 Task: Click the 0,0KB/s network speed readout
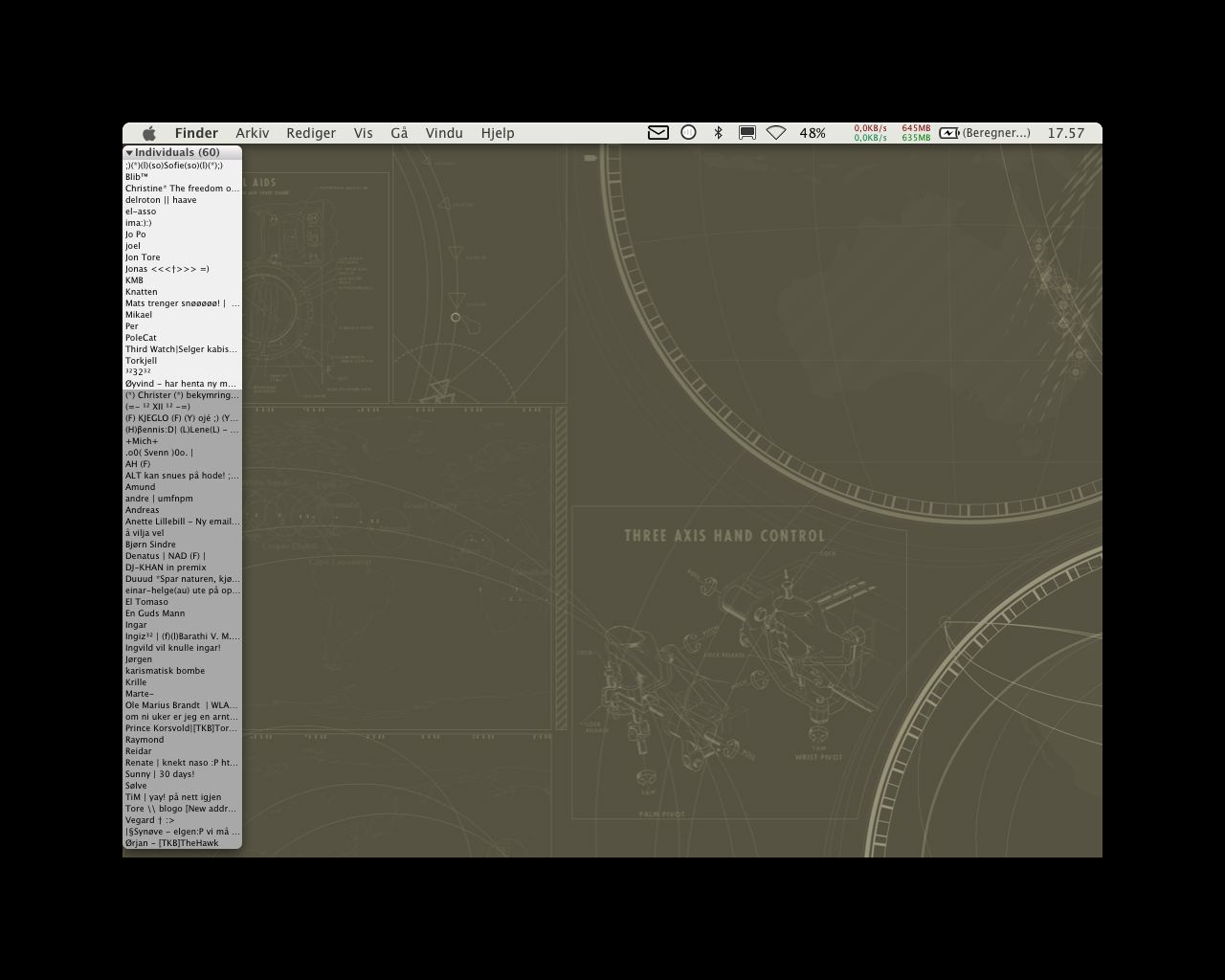pyautogui.click(x=870, y=128)
